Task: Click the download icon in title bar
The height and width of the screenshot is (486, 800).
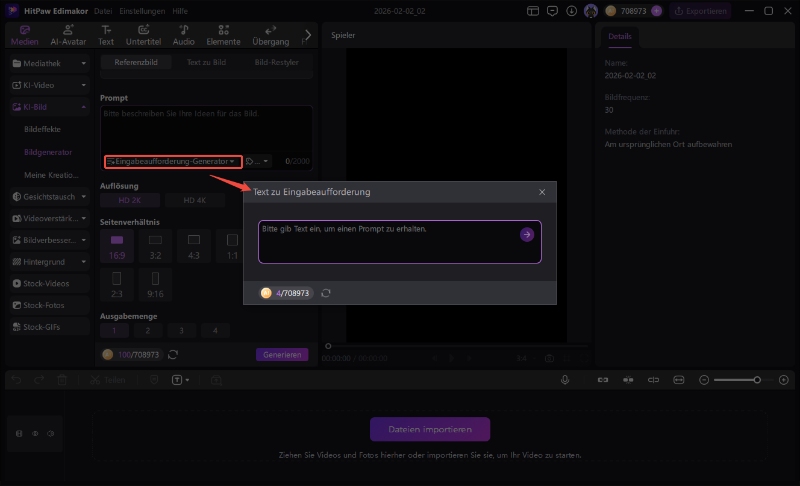Action: pyautogui.click(x=570, y=11)
